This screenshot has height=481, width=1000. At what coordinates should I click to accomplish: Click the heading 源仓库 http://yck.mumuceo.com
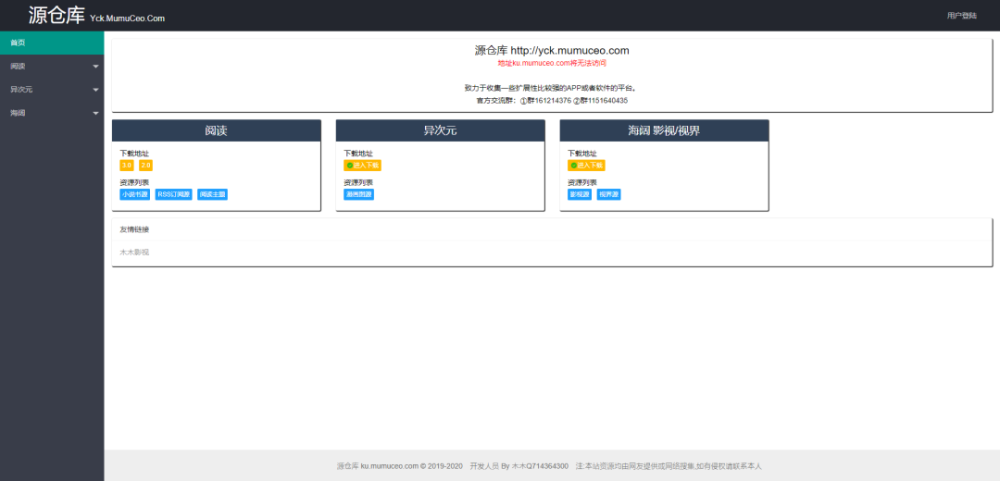click(x=552, y=50)
